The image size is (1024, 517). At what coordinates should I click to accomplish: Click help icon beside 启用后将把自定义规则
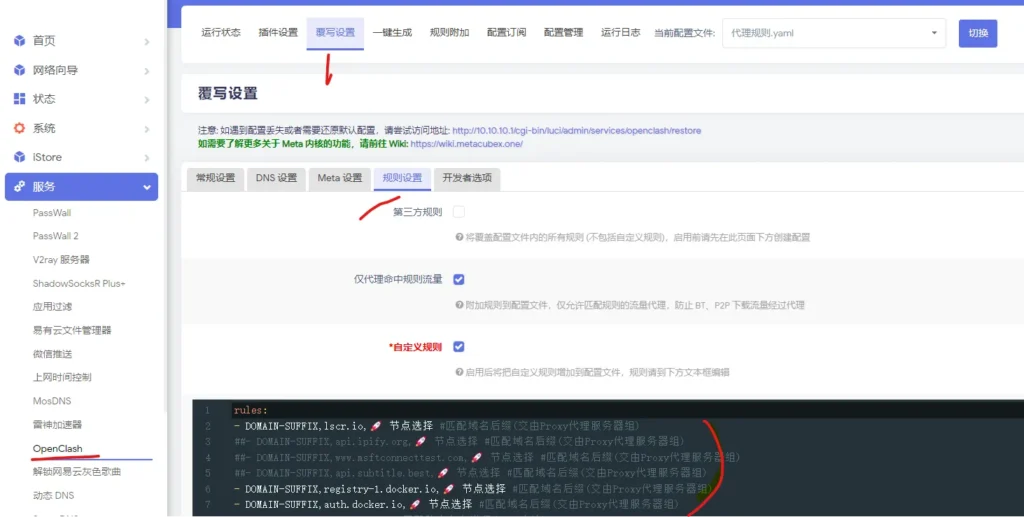tap(459, 372)
